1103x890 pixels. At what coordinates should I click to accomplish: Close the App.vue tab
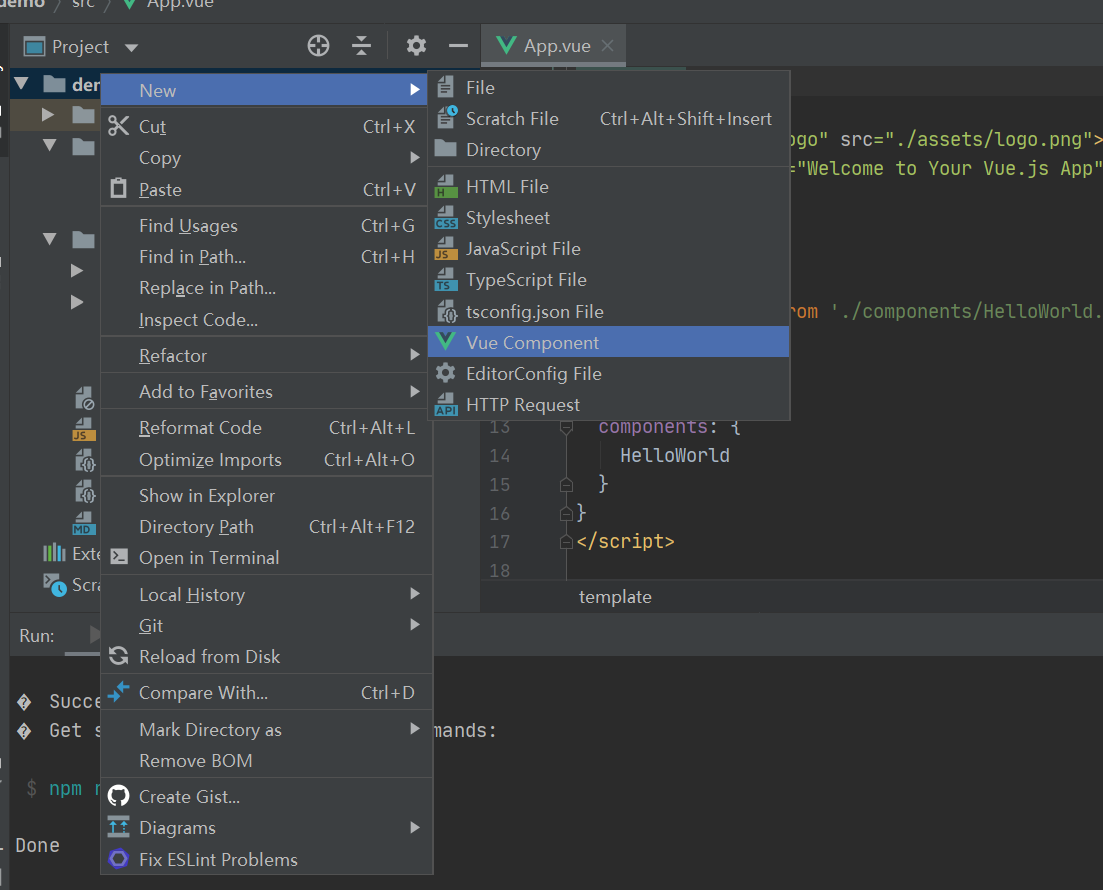click(x=608, y=46)
